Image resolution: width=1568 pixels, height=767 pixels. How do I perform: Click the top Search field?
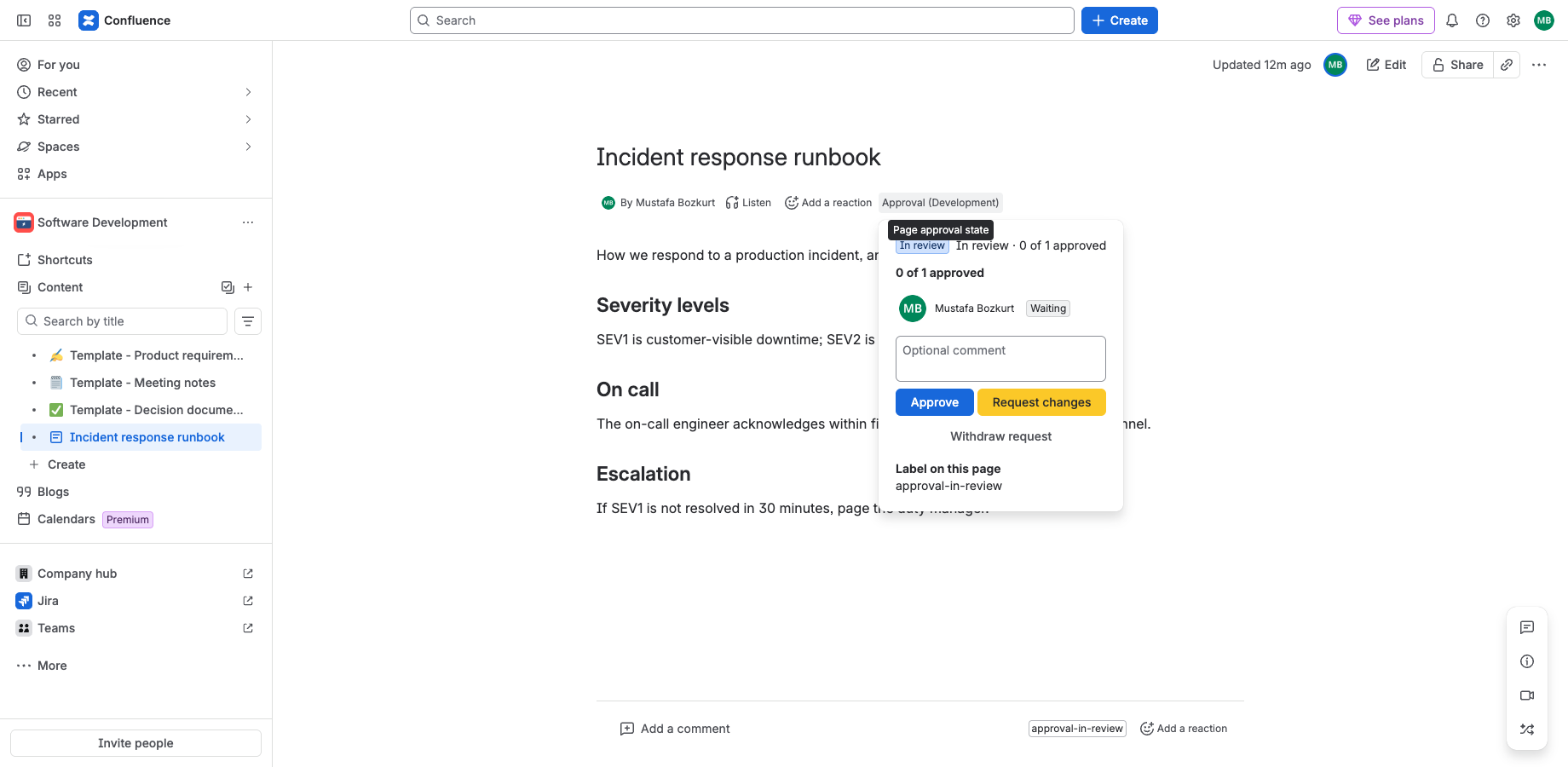click(x=741, y=20)
